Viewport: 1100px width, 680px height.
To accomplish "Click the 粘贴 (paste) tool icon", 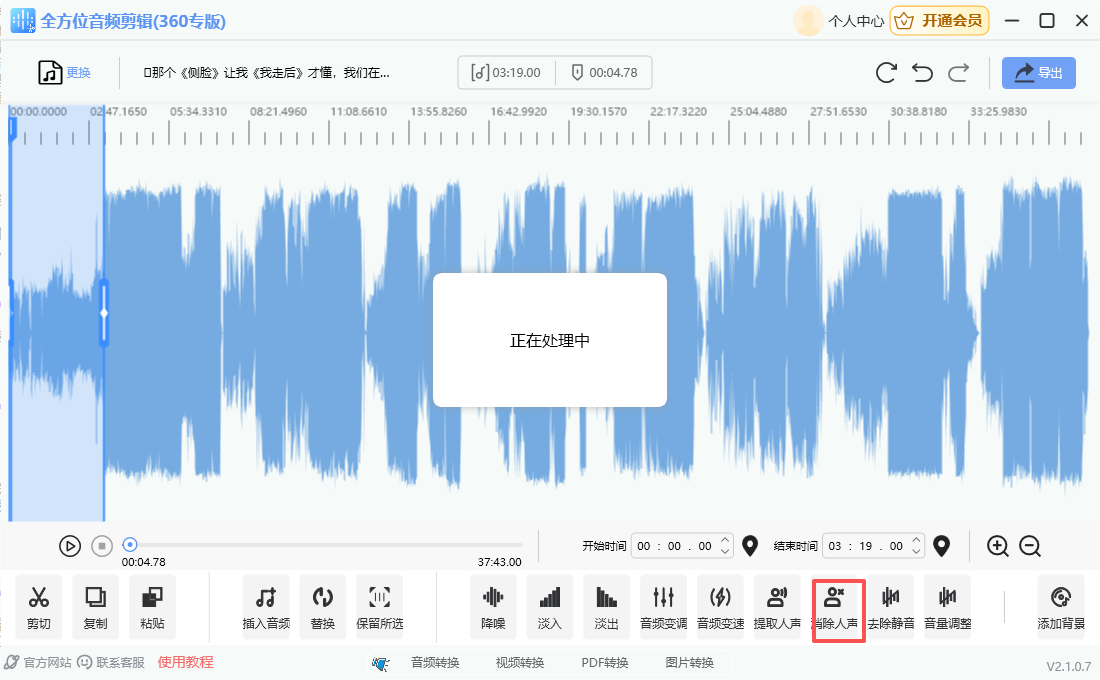I will [152, 606].
